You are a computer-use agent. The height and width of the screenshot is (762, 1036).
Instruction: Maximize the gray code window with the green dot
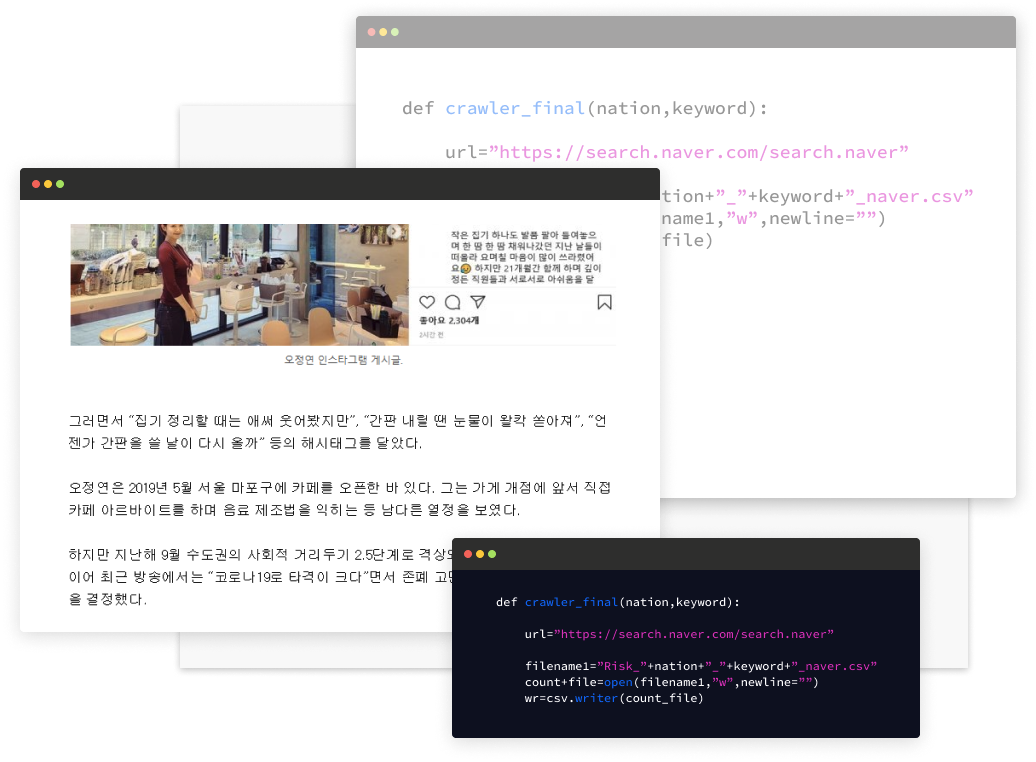(x=395, y=32)
